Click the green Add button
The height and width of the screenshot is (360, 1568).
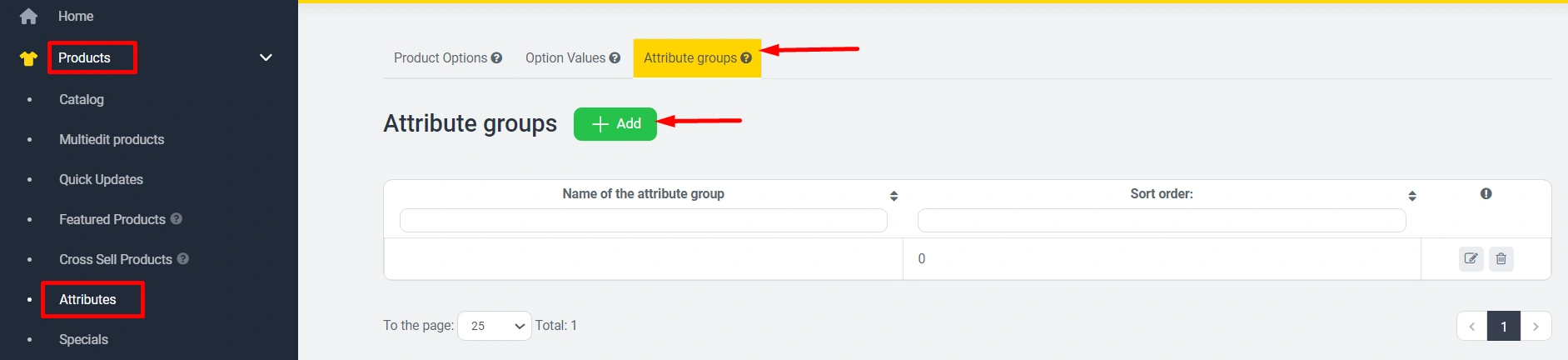tap(615, 124)
